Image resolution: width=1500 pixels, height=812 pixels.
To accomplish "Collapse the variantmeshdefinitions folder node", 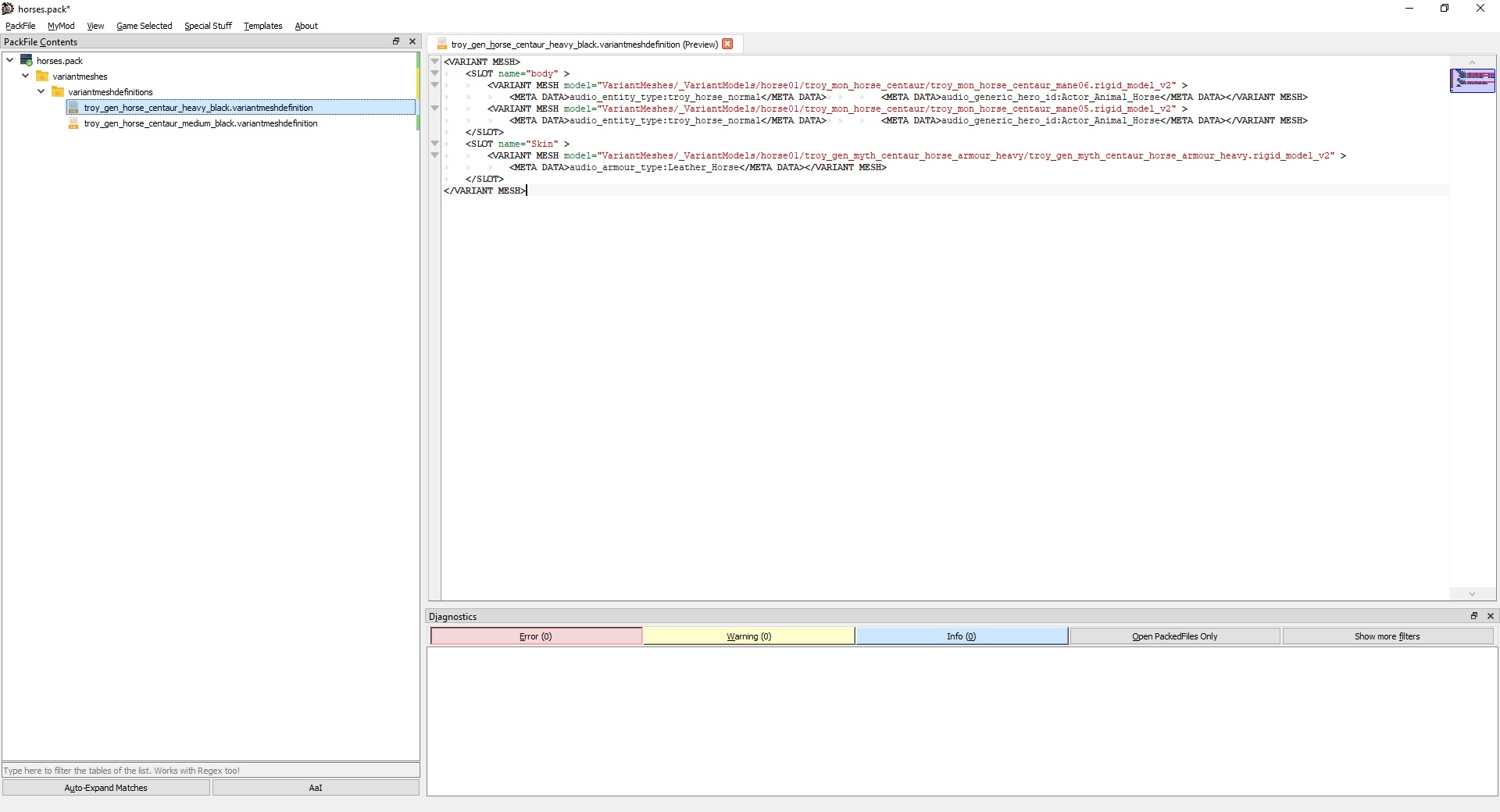I will [x=41, y=91].
